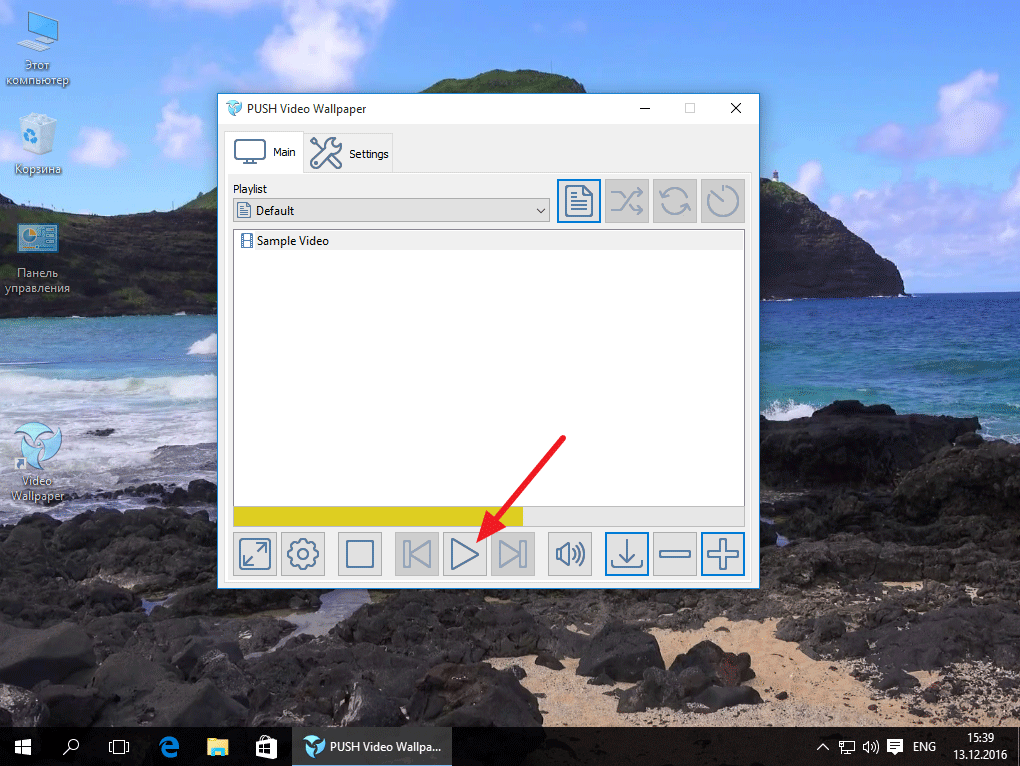Screen dimensions: 1020x766
Task: Open Microsoft Edge from the taskbar
Action: 169,746
